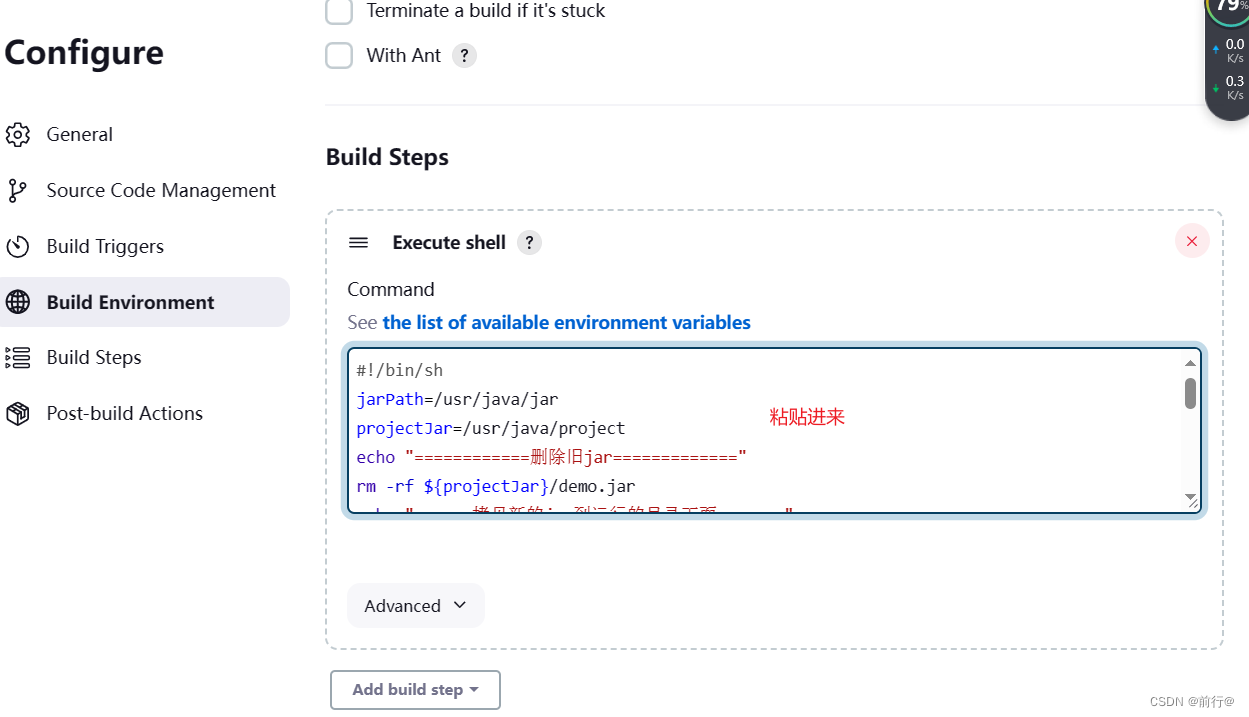Viewport: 1249px width, 717px height.
Task: Open help for the With Ant option
Action: click(464, 55)
